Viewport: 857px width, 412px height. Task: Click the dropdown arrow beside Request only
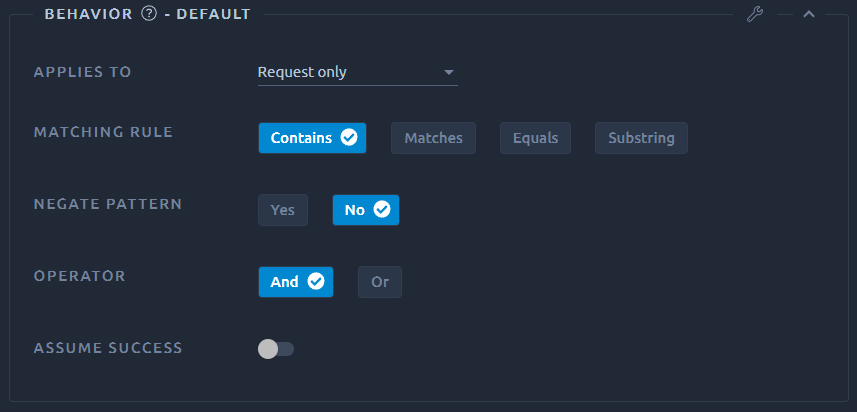coord(449,73)
